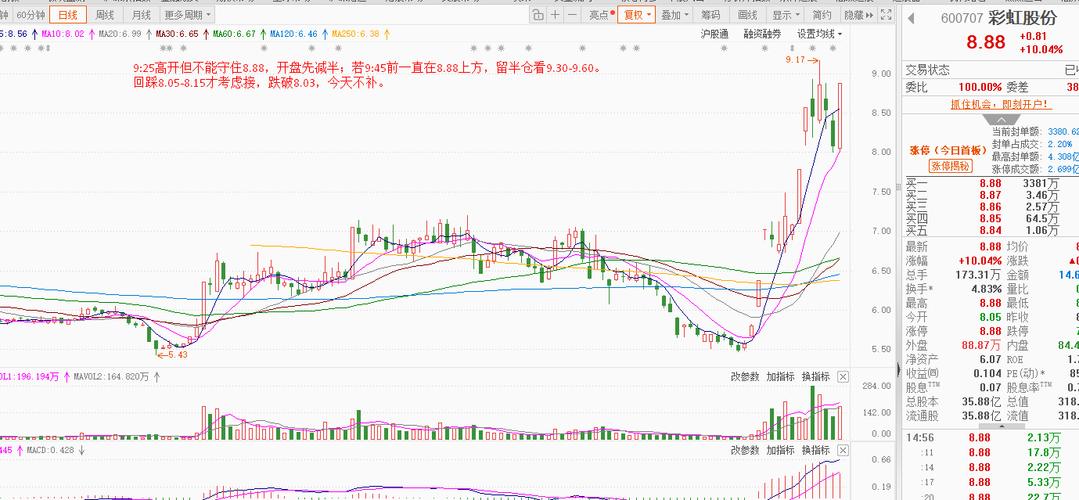This screenshot has height=500, width=1079.
Task: Click 涨停揭秘 button
Action: click(x=950, y=166)
